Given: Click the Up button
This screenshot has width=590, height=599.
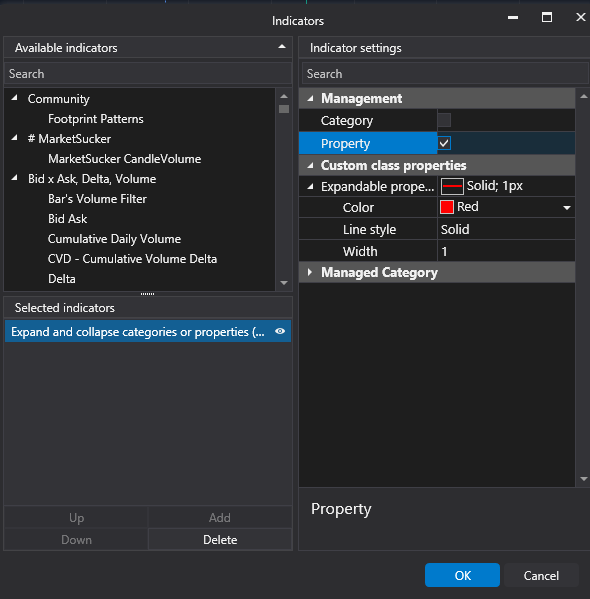Looking at the screenshot, I should tap(76, 518).
